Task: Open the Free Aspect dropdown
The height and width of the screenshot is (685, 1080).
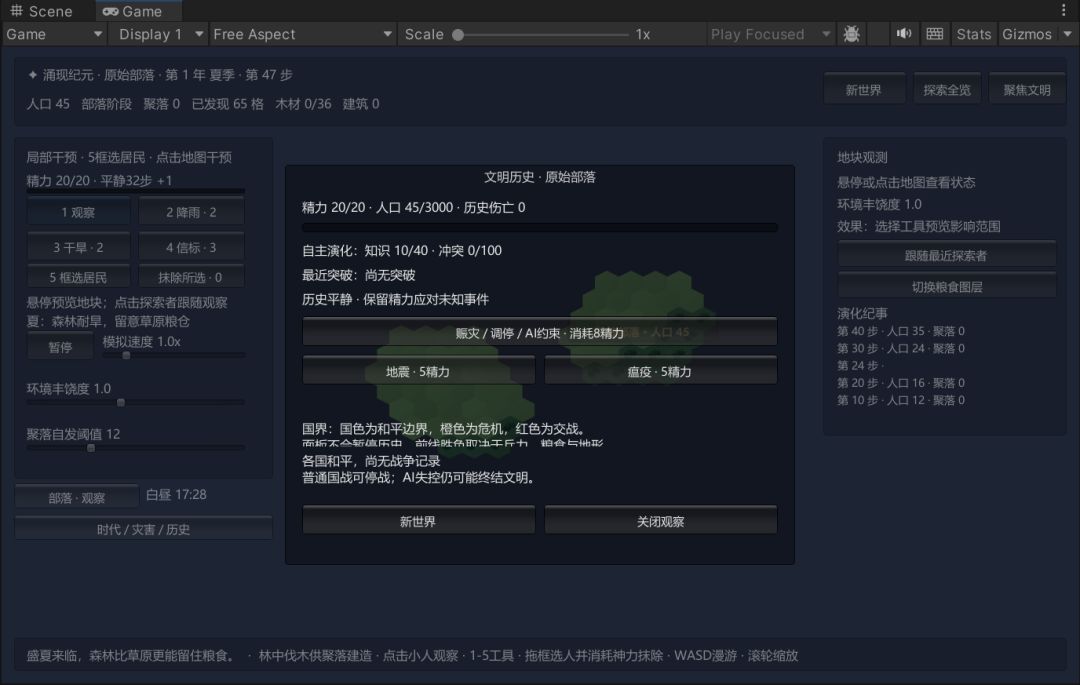Action: point(302,34)
